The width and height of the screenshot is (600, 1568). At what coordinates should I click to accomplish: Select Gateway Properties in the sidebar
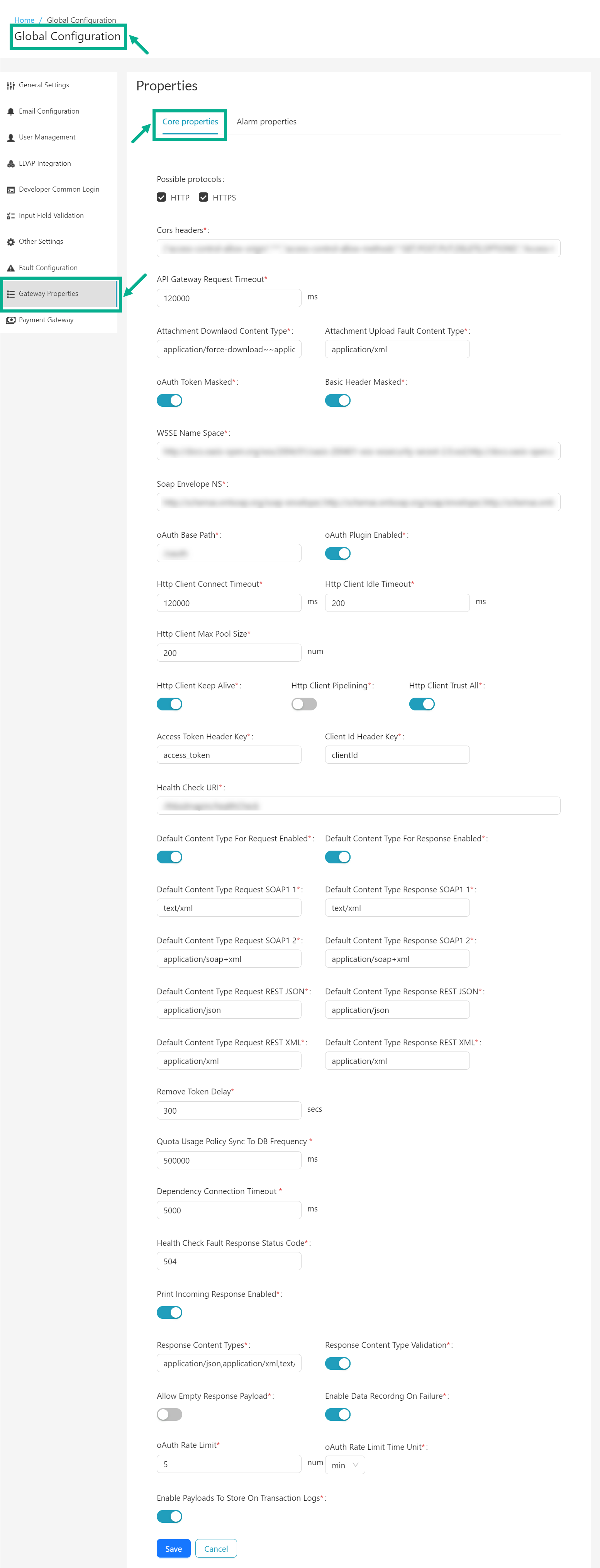pyautogui.click(x=48, y=293)
